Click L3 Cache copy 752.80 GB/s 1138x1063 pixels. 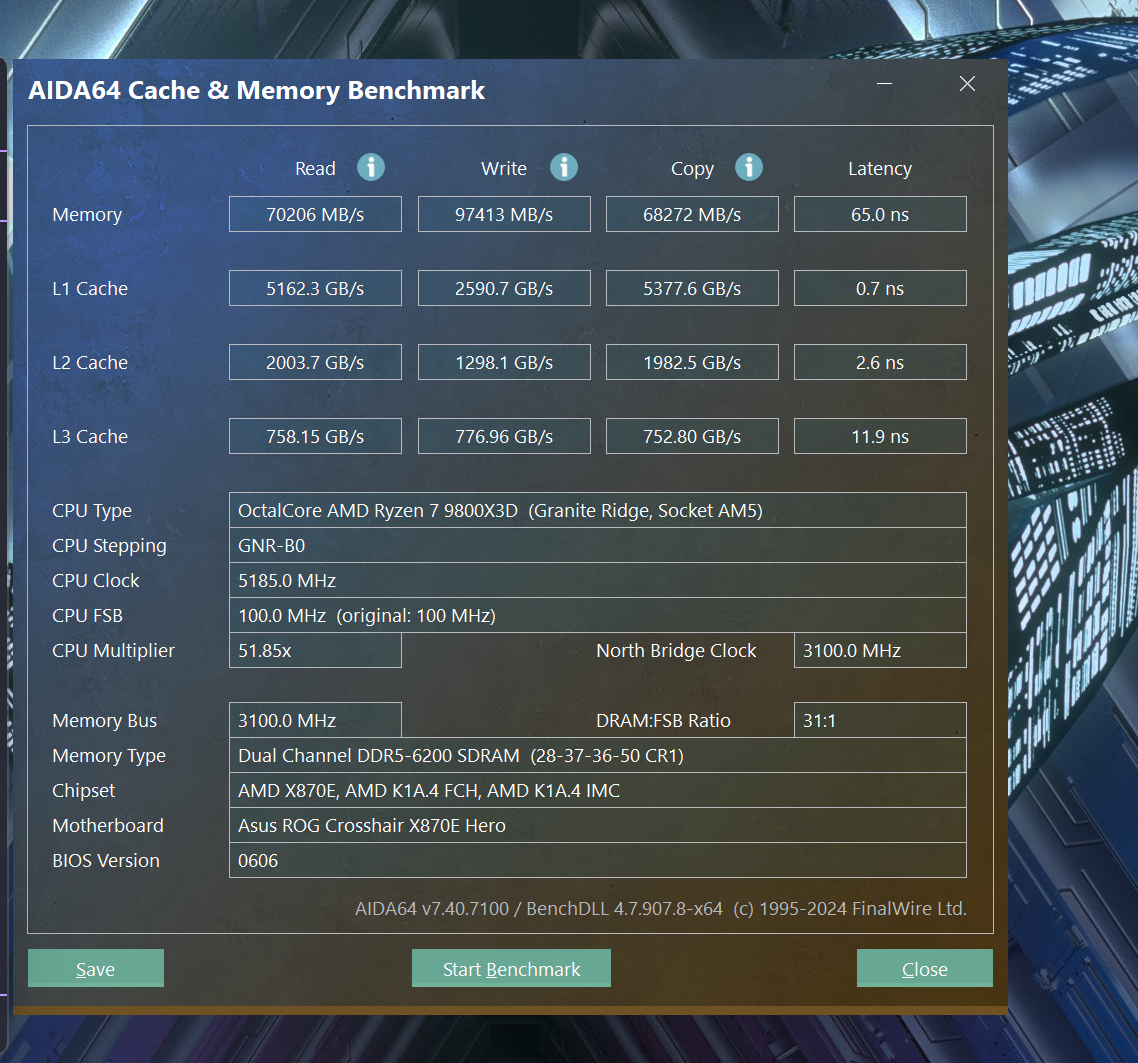(x=692, y=436)
